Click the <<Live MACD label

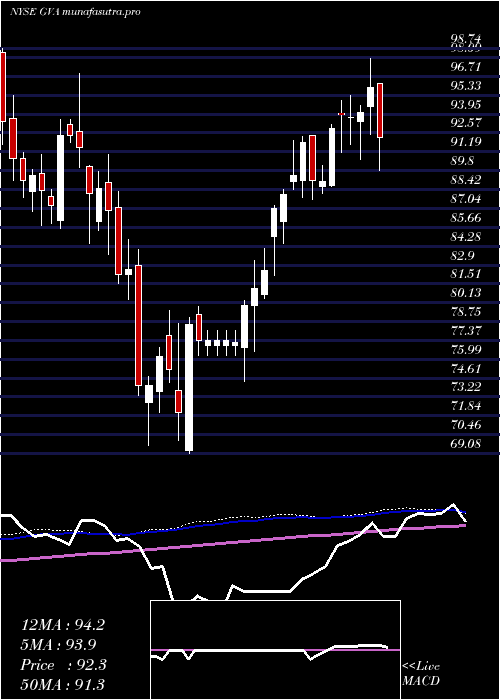tap(421, 673)
